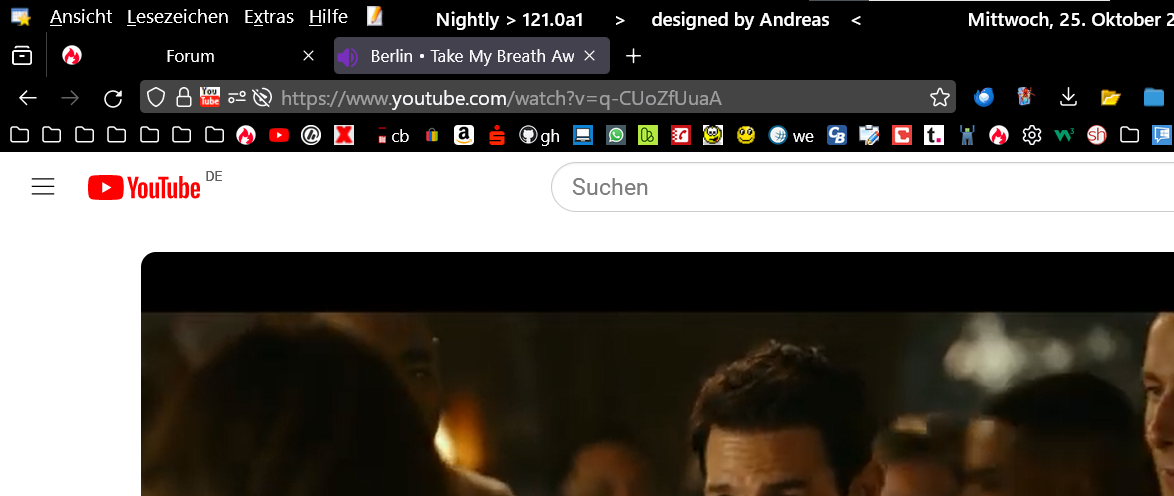This screenshot has height=496, width=1174.
Task: Open a new tab with plus button
Action: pos(633,56)
